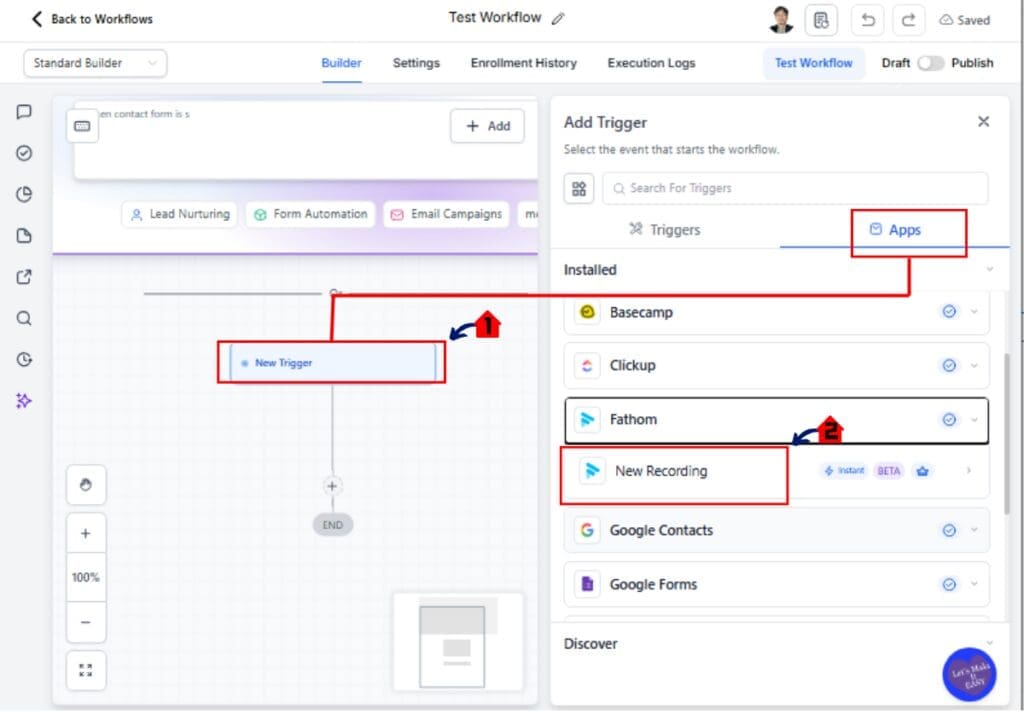1024x725 pixels.
Task: Select the history clock icon in sidebar
Action: 23,359
